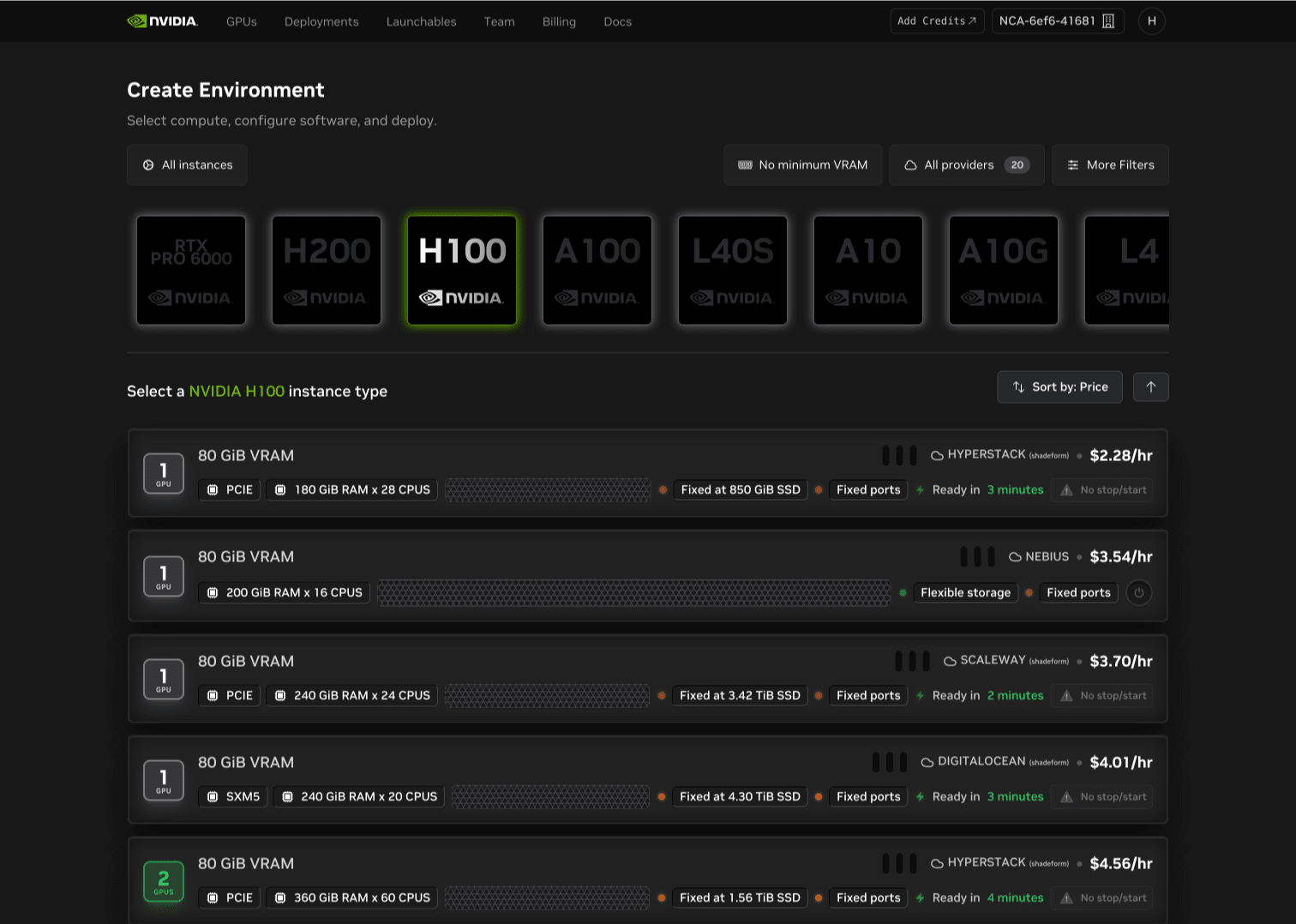Pick the L40S GPU card
1296x924 pixels.
point(733,270)
